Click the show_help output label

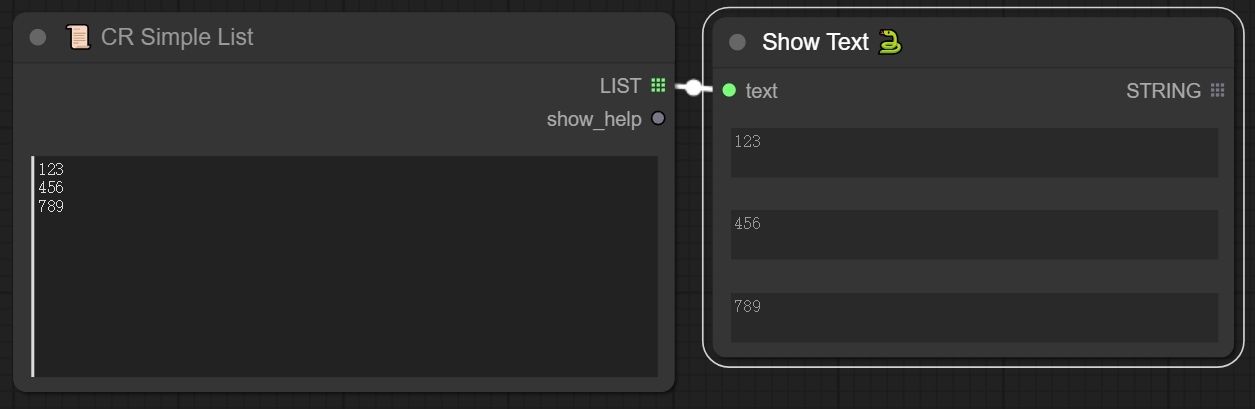[x=593, y=120]
